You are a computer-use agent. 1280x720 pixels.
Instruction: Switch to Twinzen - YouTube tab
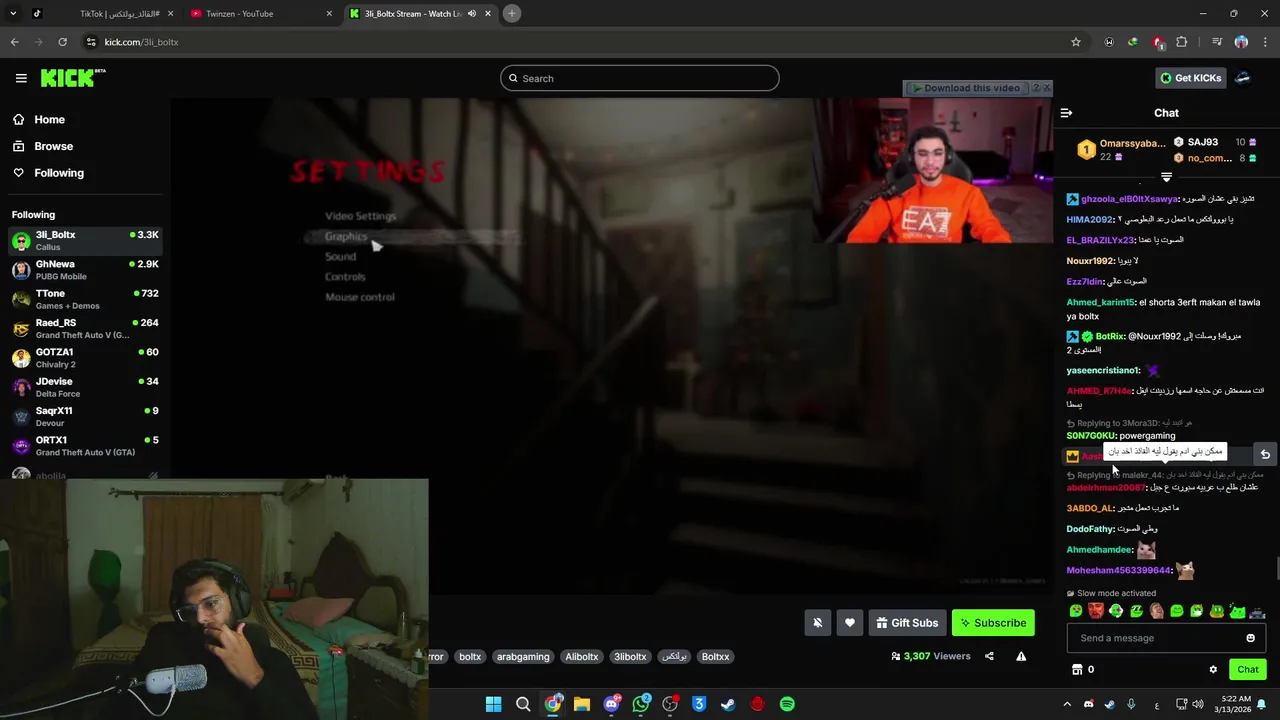point(260,14)
